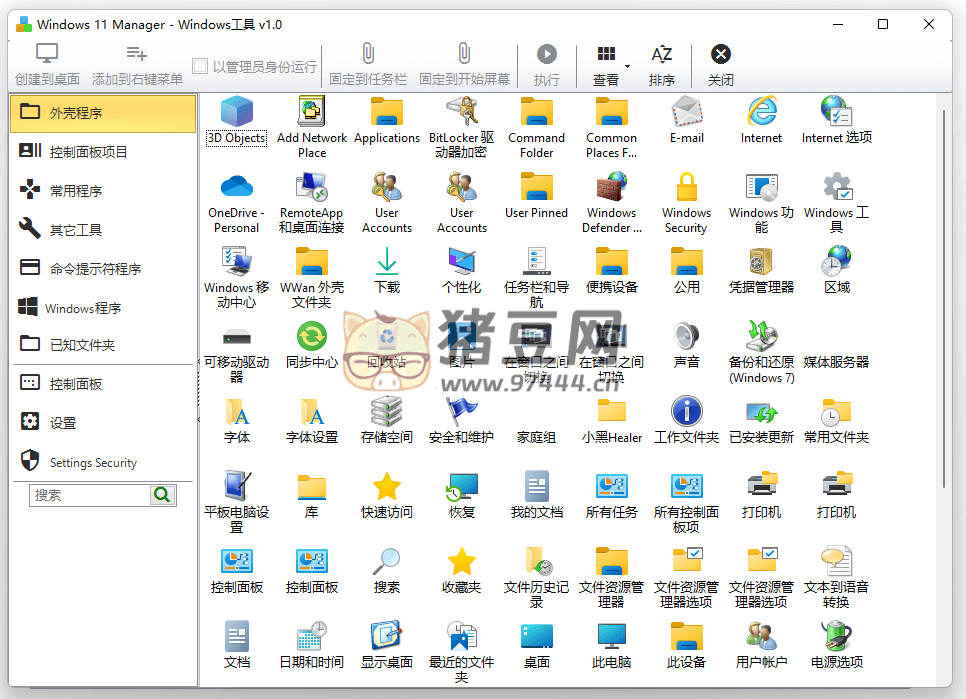Select the Windows Security lock icon
Screen dimensions: 966x699
pyautogui.click(x=686, y=187)
